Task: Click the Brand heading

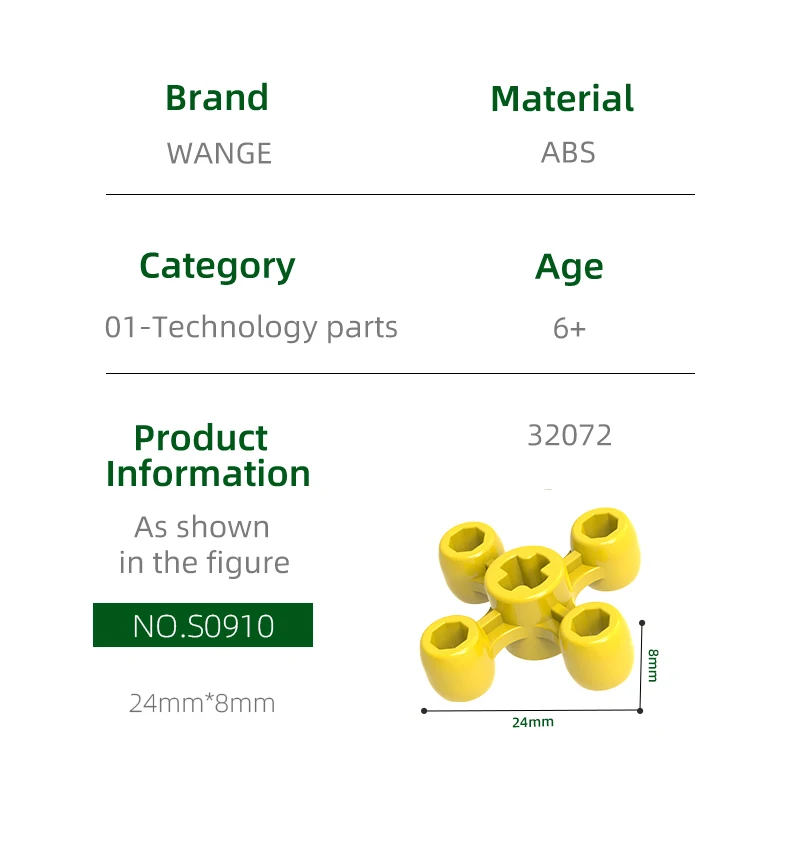Action: (217, 98)
